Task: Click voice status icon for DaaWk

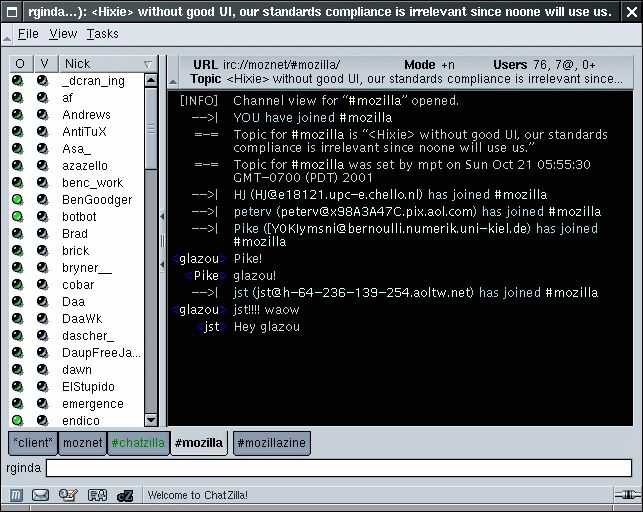Action: coord(43,318)
